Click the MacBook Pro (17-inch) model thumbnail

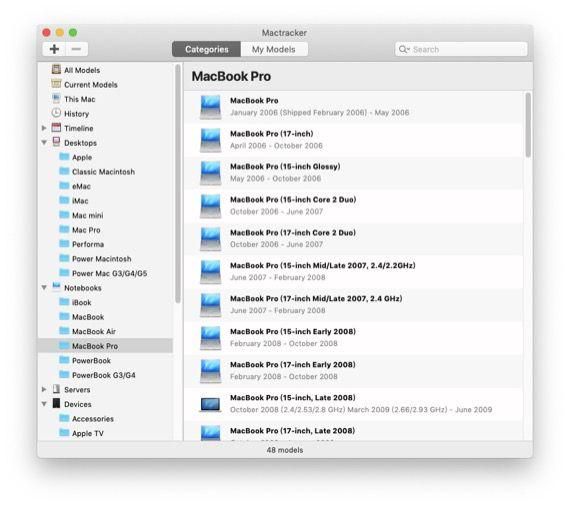tap(210, 140)
